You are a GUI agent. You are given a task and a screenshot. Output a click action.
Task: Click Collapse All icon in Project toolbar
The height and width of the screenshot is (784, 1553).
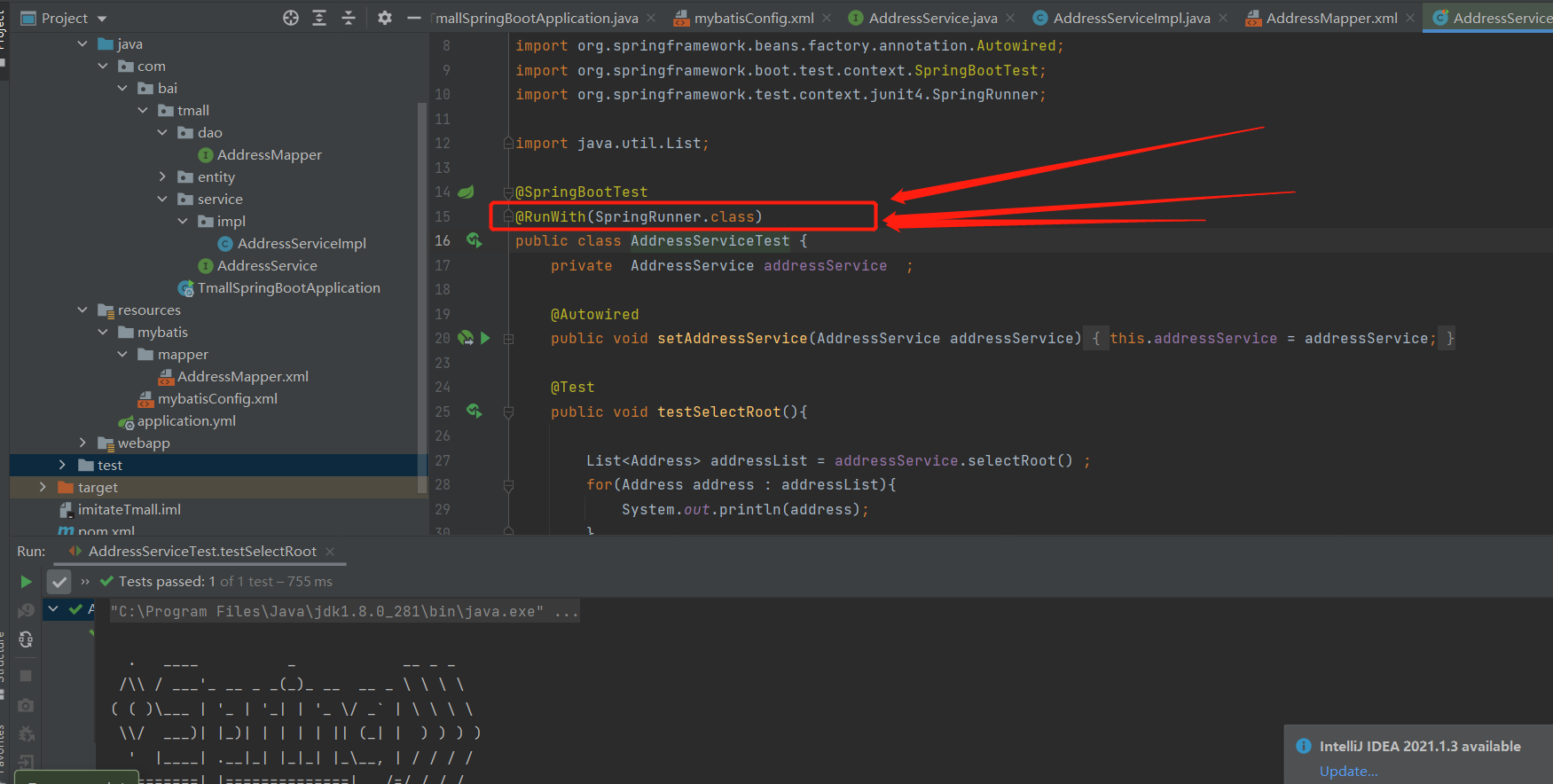[x=349, y=18]
